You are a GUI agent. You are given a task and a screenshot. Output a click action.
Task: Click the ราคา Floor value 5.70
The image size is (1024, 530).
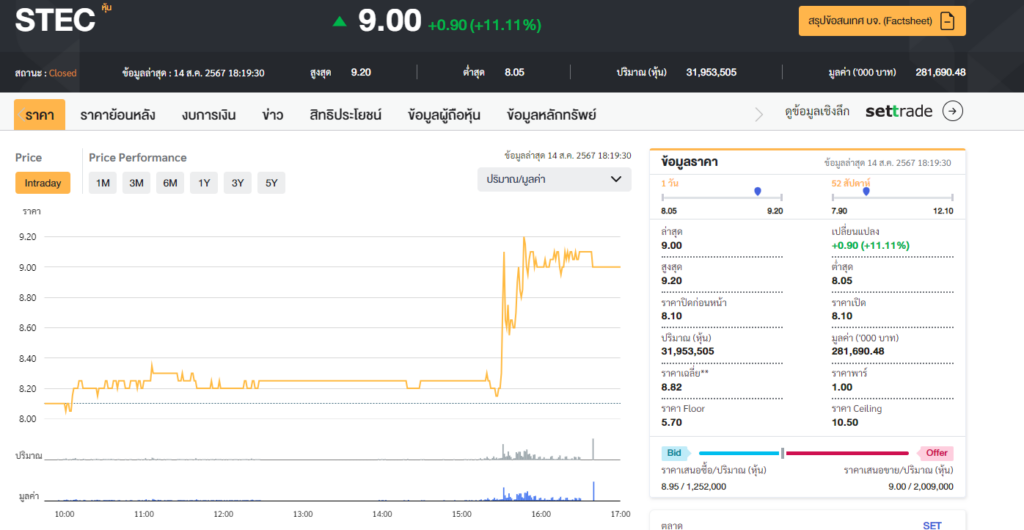671,422
